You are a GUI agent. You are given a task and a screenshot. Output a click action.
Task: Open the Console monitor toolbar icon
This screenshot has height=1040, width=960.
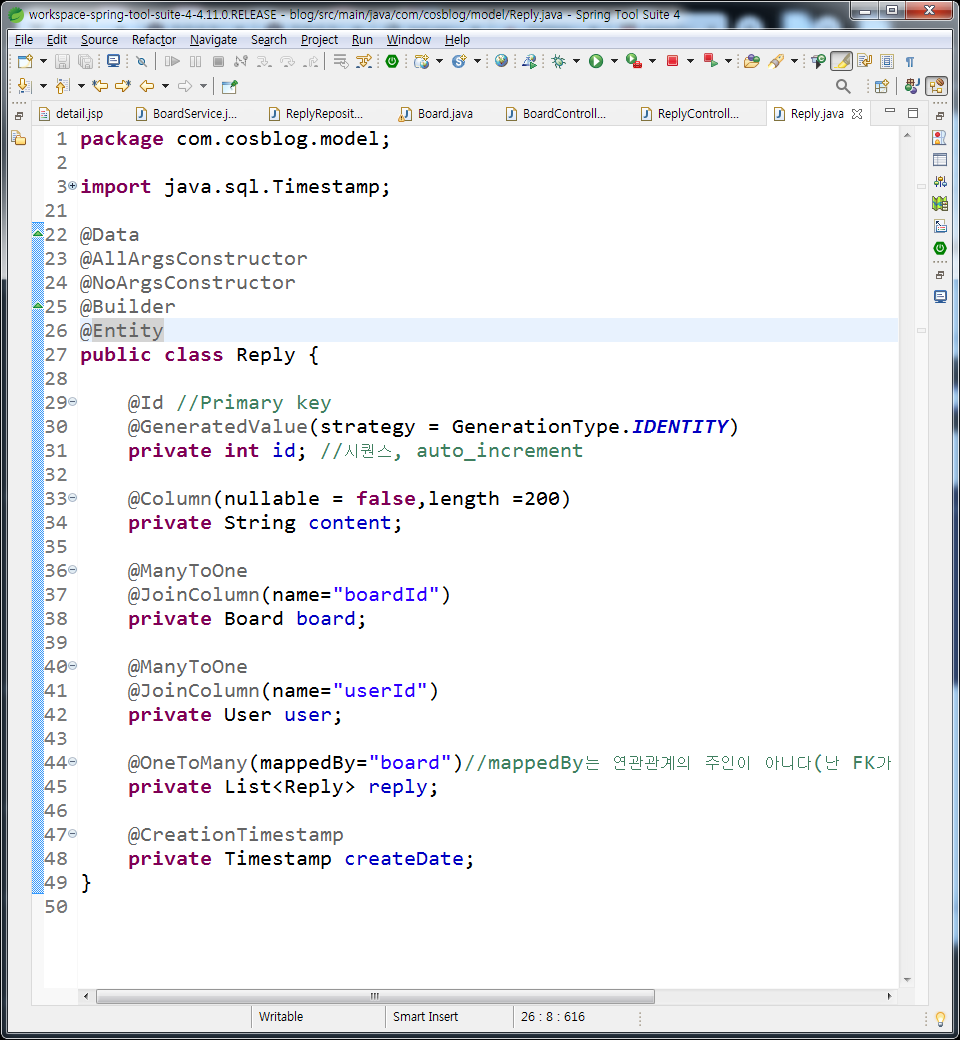pyautogui.click(x=113, y=62)
